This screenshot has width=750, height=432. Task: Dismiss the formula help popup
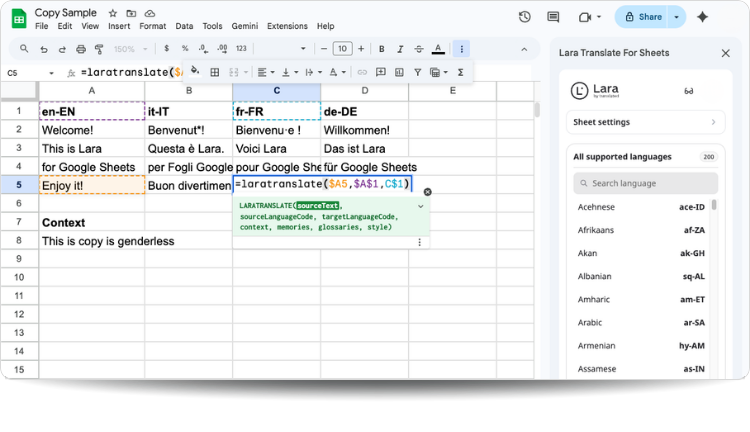tap(428, 192)
